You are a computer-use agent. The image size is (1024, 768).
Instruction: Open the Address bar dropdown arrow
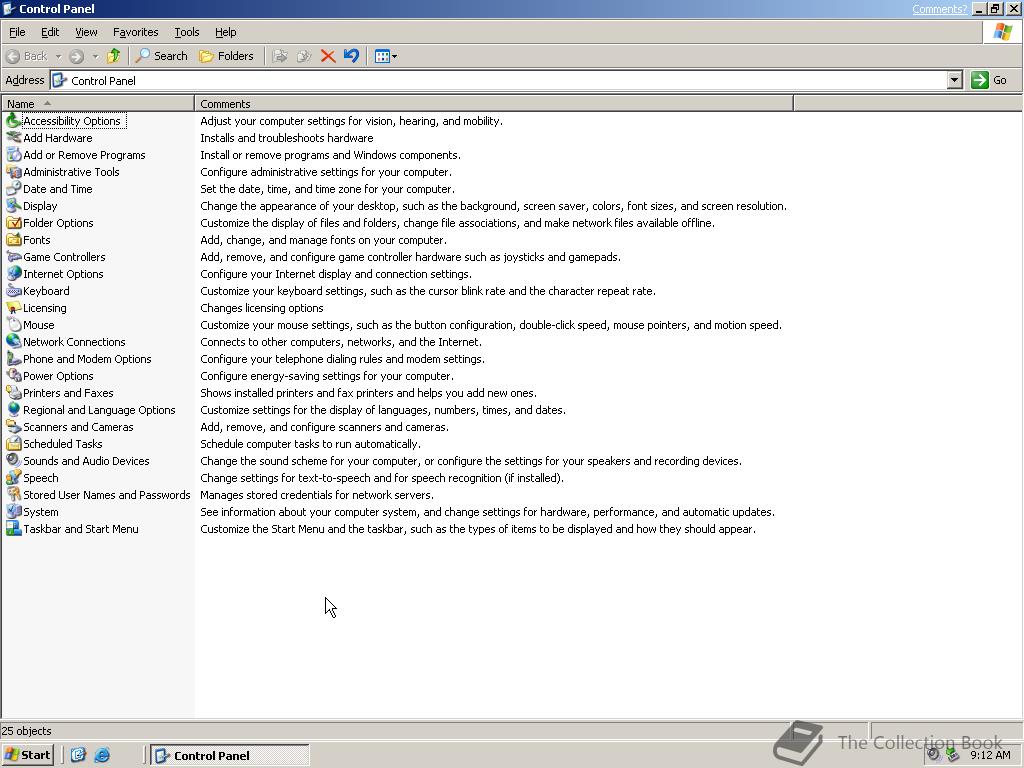click(x=955, y=80)
